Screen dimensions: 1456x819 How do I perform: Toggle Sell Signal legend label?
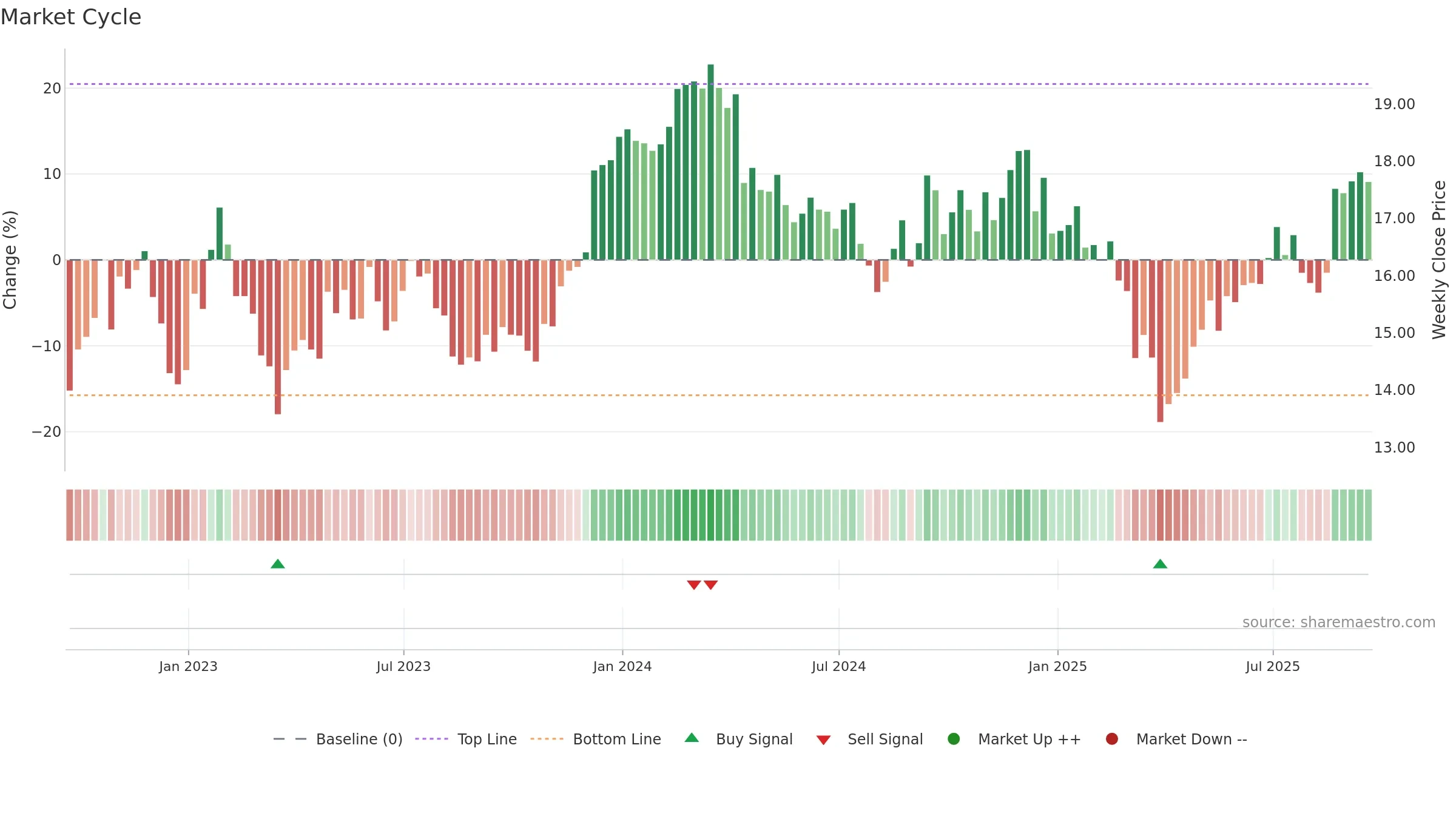click(885, 739)
